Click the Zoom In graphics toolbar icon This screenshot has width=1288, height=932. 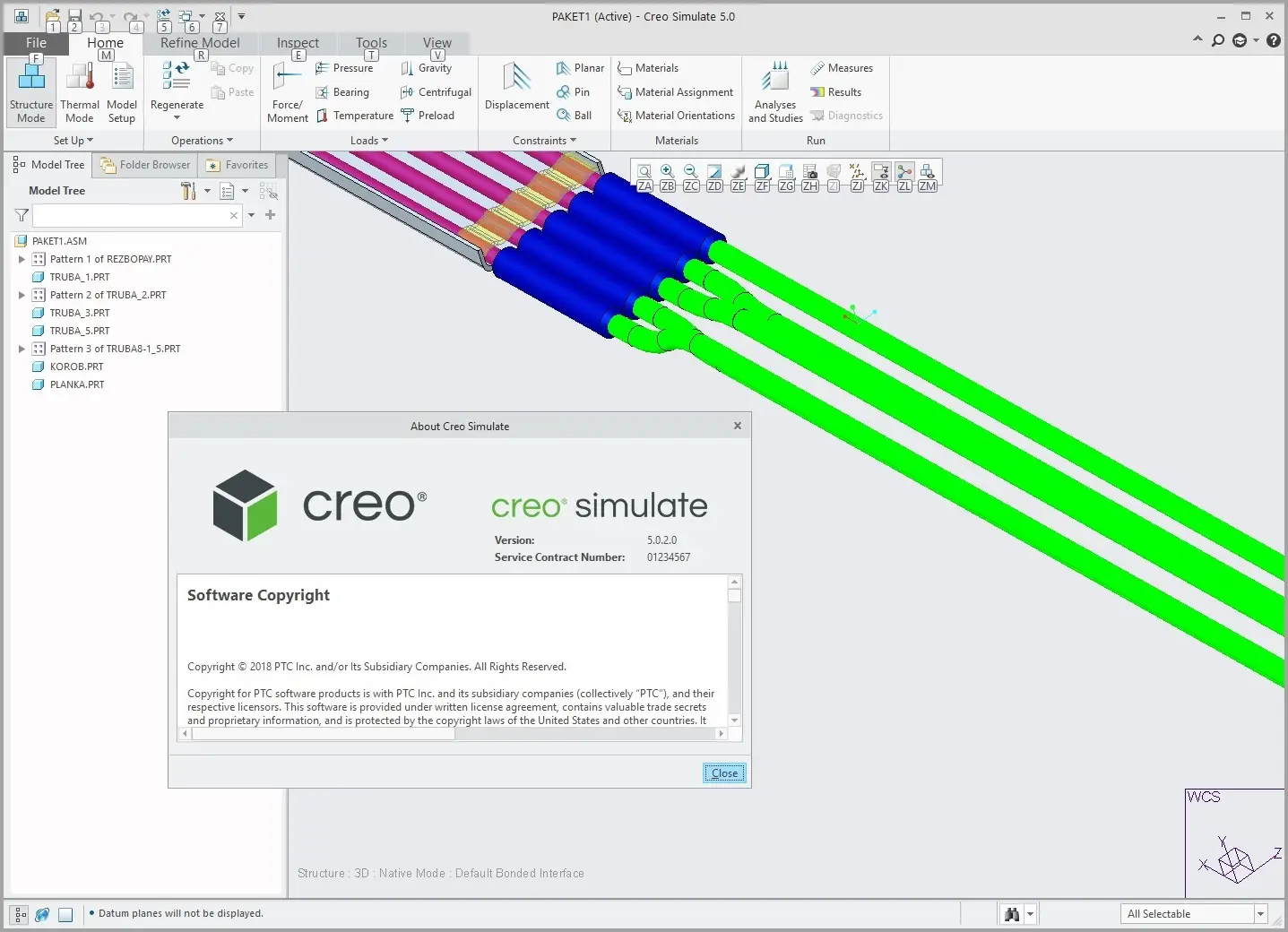[667, 172]
